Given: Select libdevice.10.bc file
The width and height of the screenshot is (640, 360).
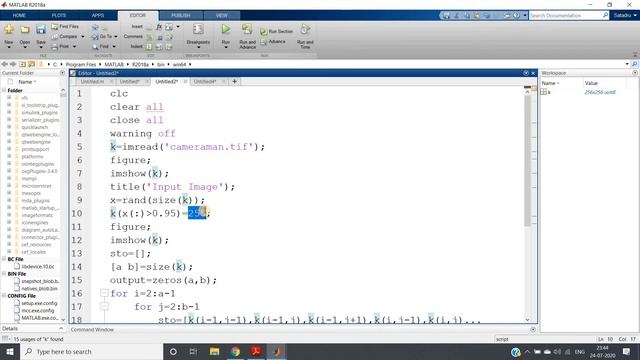Looking at the screenshot, I should point(38,267).
